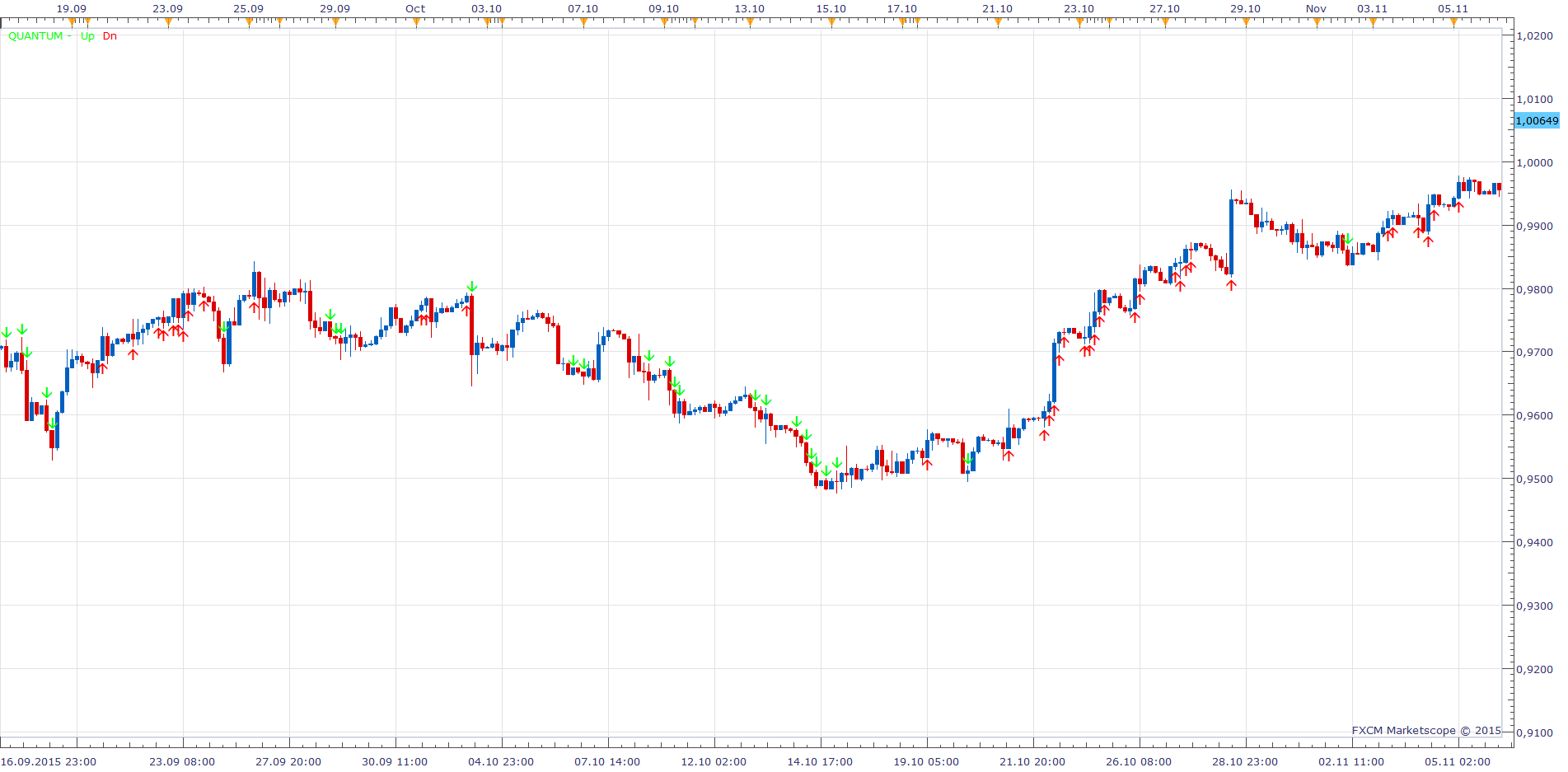Screen dimensions: 1568x772
Task: Click the 0,9700 price level label
Action: coord(1535,353)
